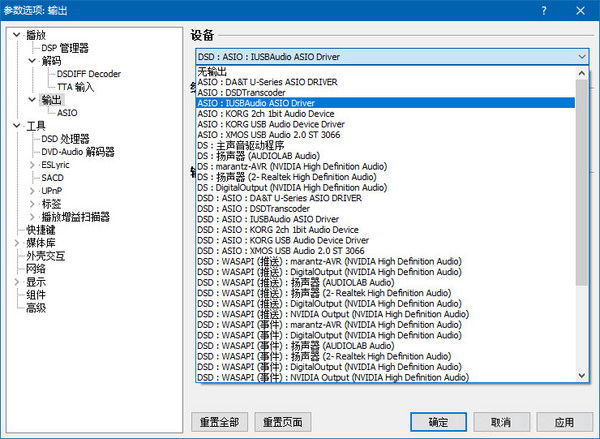Image resolution: width=600 pixels, height=439 pixels.
Task: Open 网络 settings page
Action: pyautogui.click(x=36, y=269)
